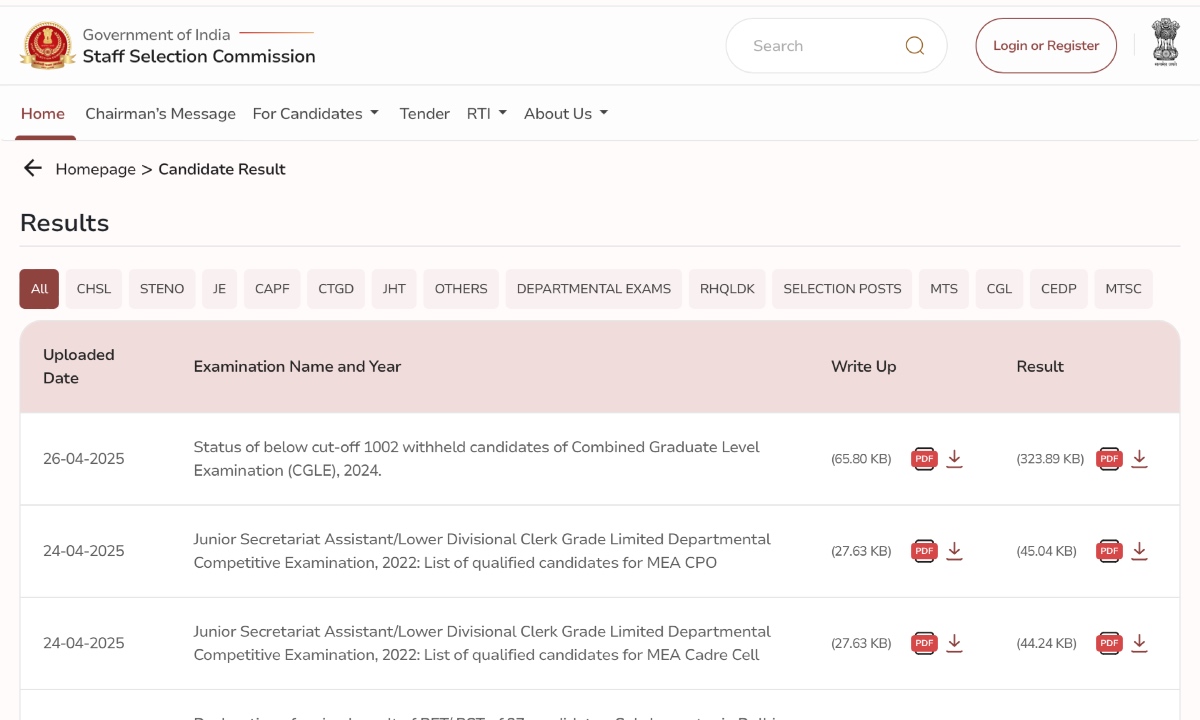Screen dimensions: 1200x720
Task: Filter results by CEDP
Action: 1058,288
